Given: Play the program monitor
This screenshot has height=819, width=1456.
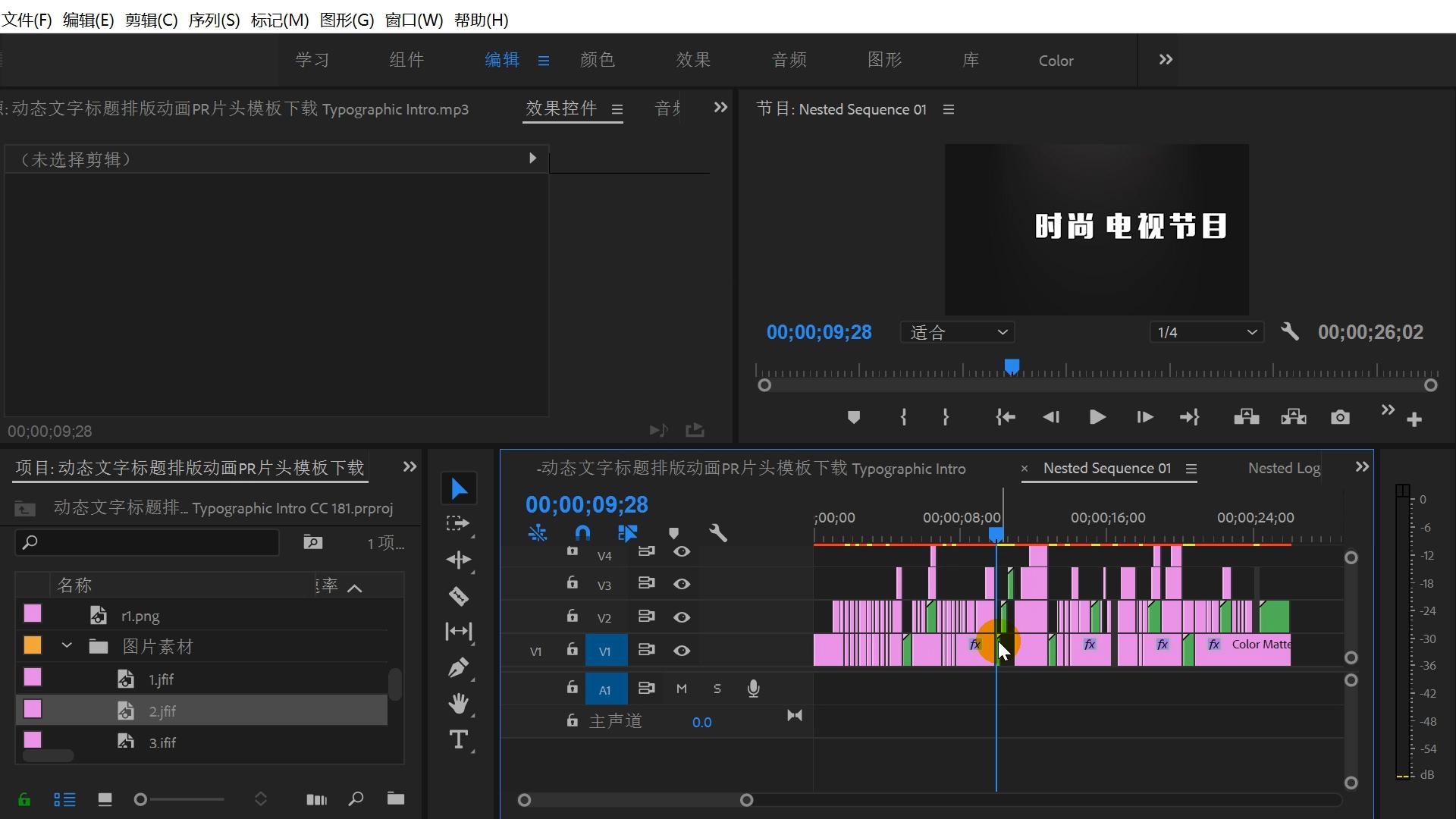Looking at the screenshot, I should 1097,417.
